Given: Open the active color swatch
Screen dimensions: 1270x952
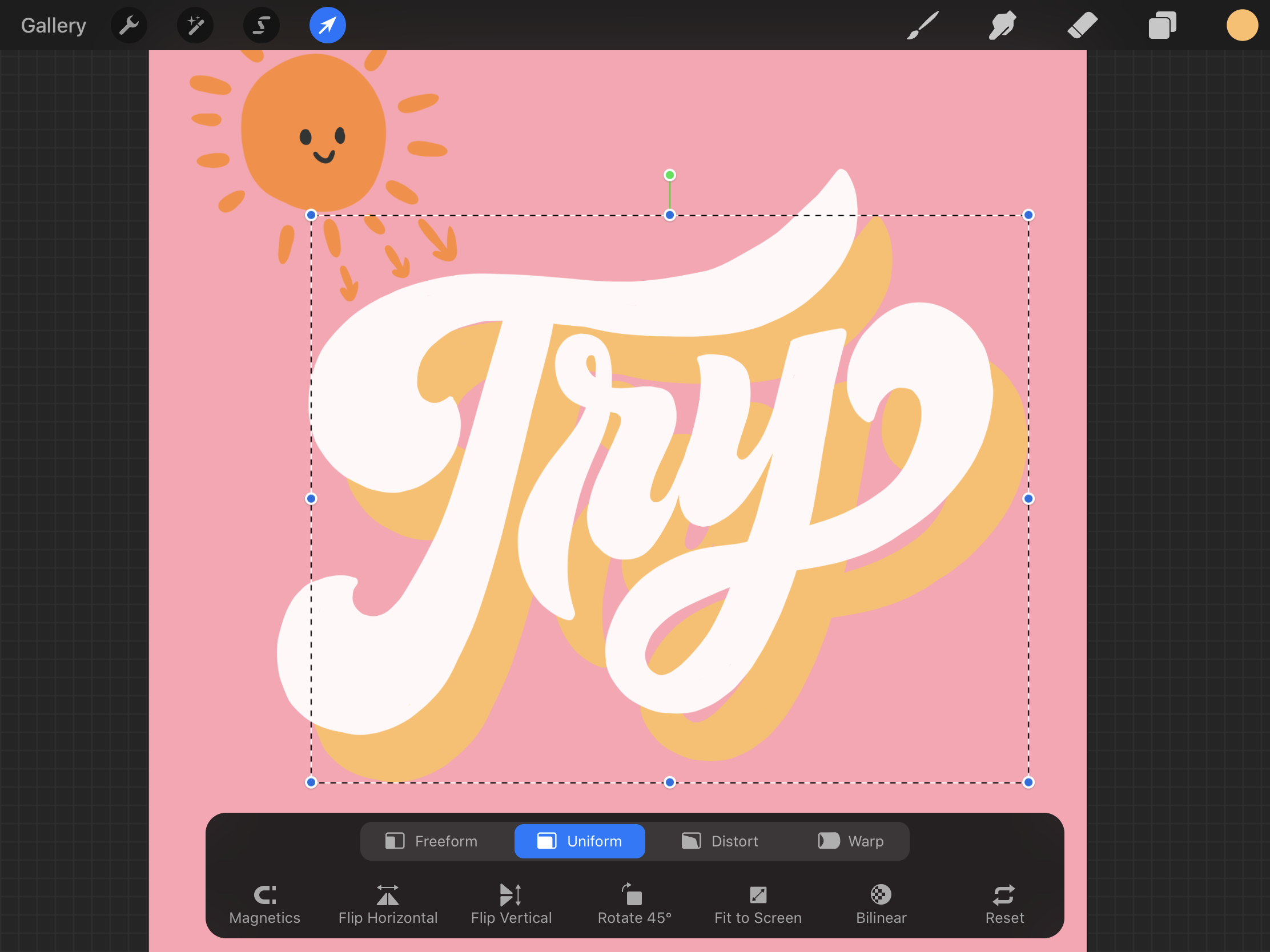Looking at the screenshot, I should click(1242, 25).
